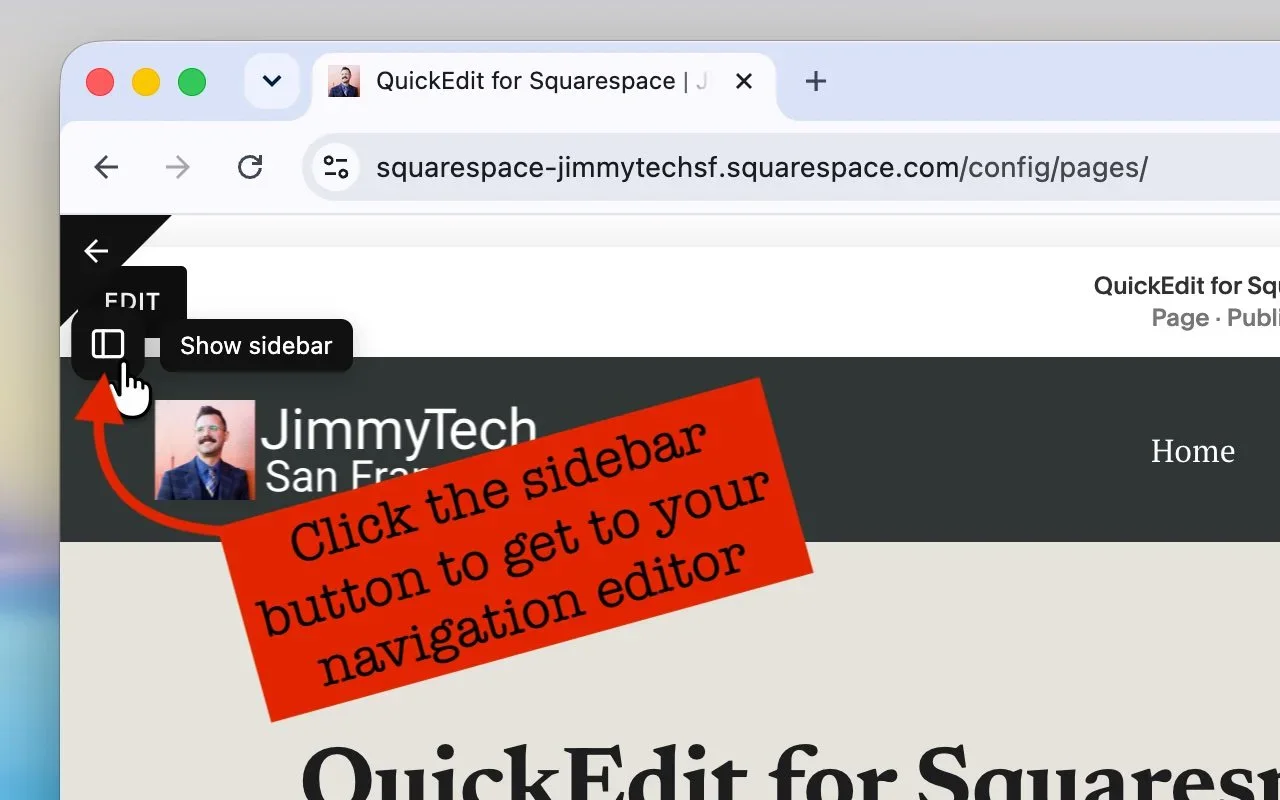Expand the tab search dropdown

click(272, 82)
